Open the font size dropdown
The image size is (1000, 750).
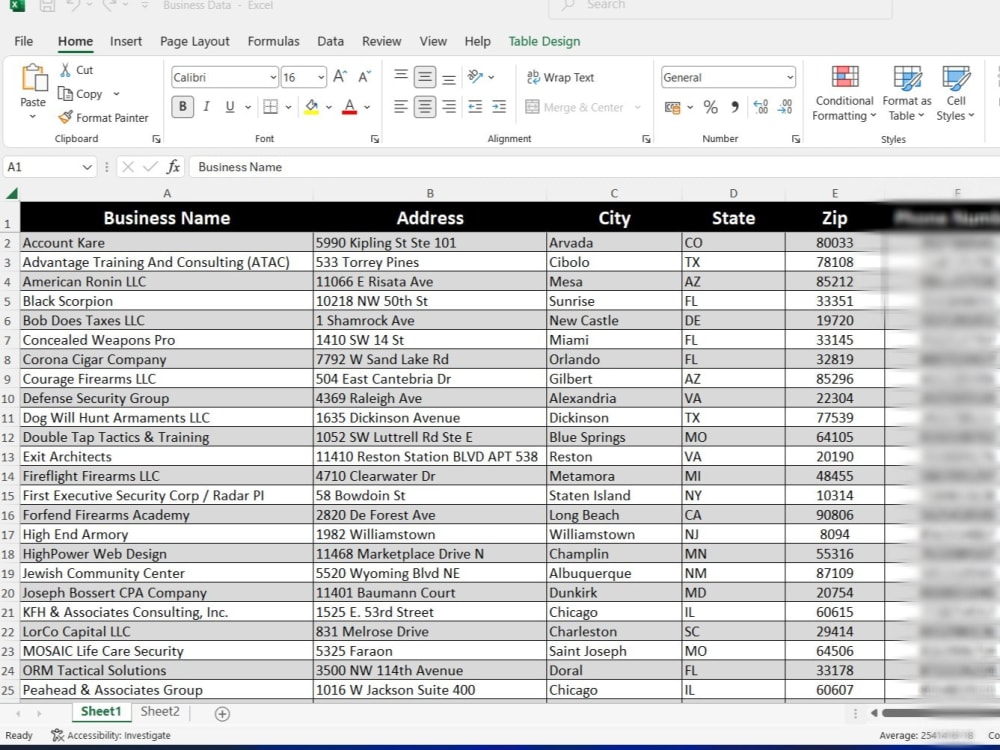(321, 77)
